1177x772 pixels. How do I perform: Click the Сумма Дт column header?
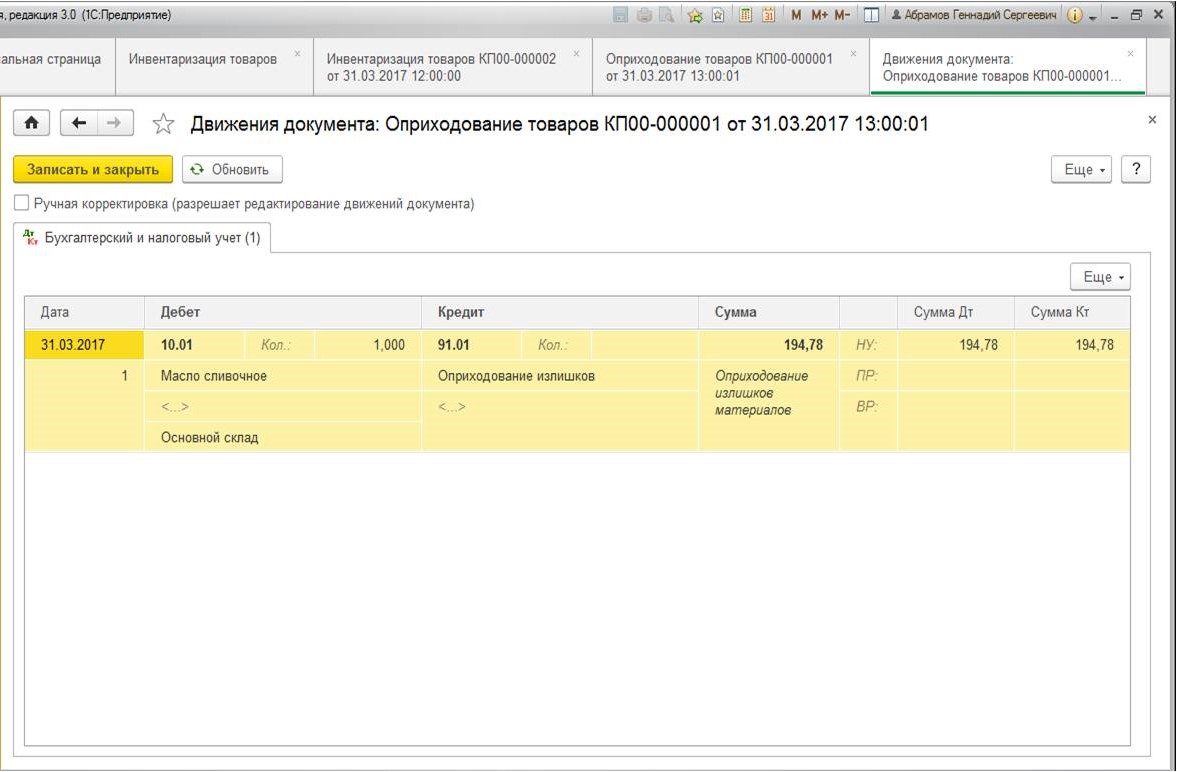[956, 312]
